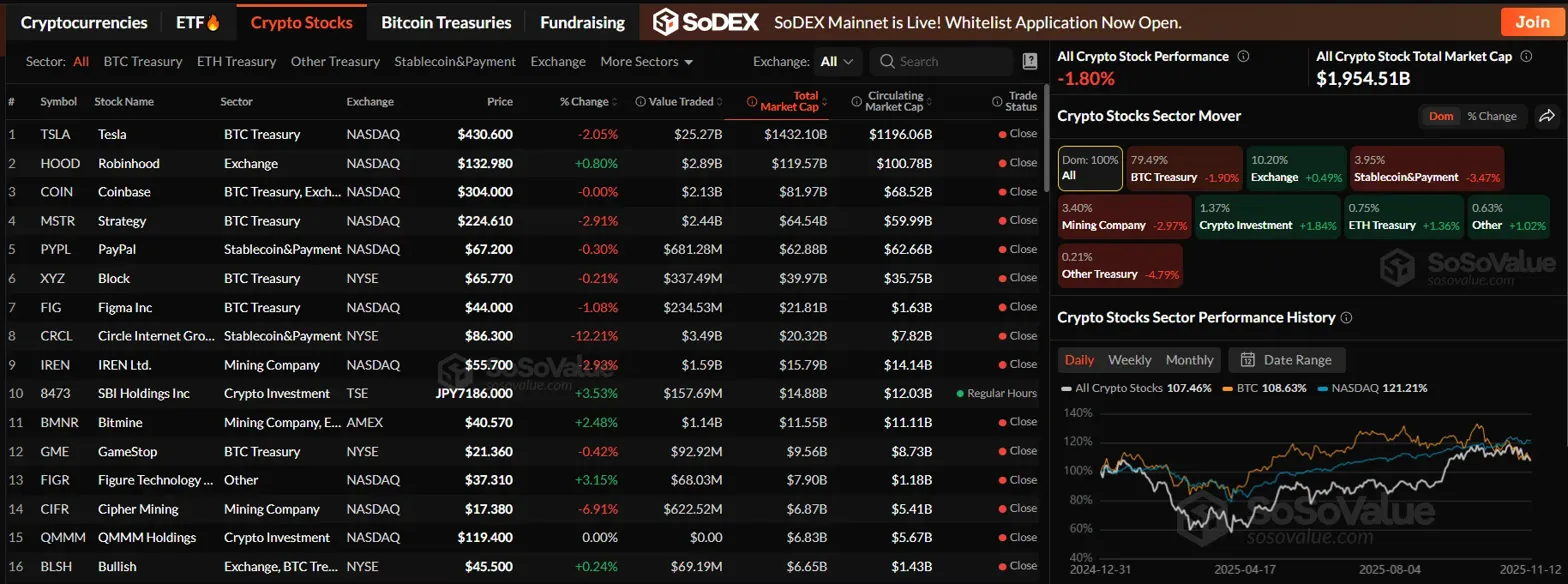Filter by ETH Treasury sector

236,62
